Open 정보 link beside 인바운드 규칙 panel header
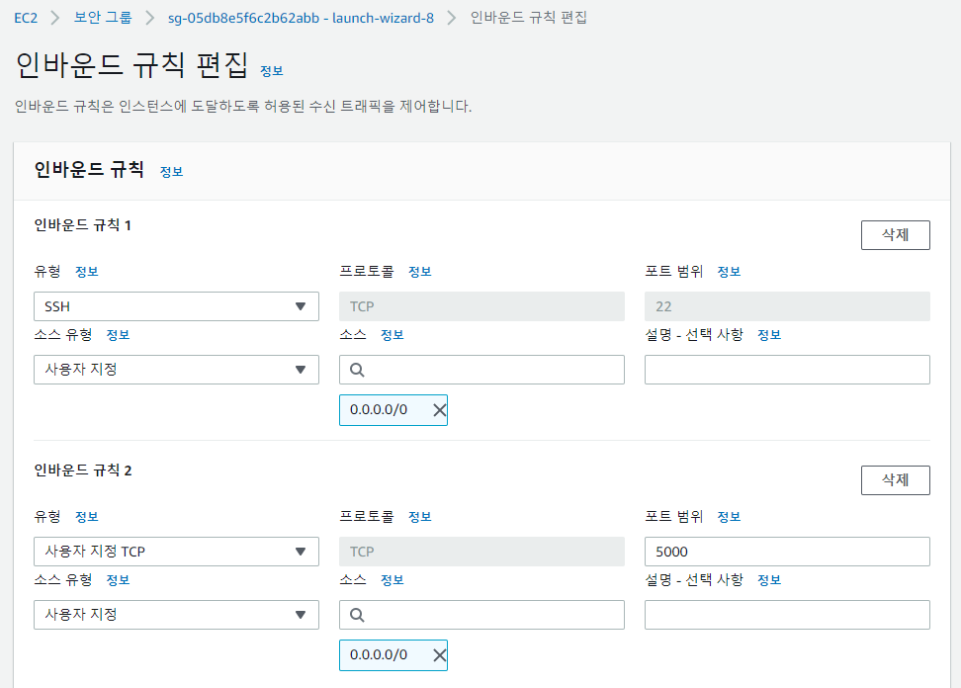This screenshot has height=688, width=961. [172, 172]
